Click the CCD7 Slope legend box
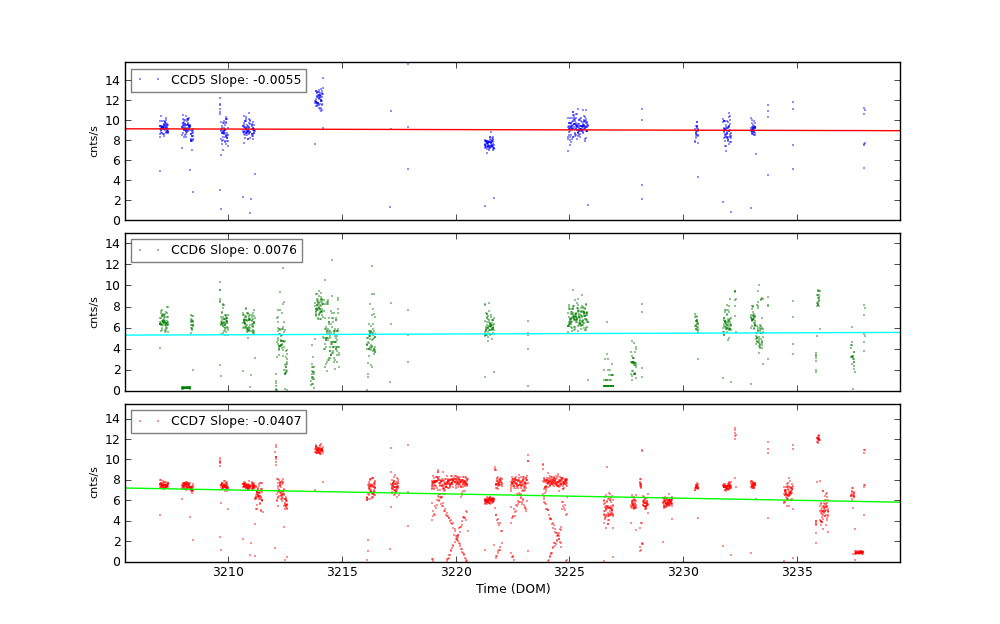Image resolution: width=1000 pixels, height=624 pixels. [218, 421]
